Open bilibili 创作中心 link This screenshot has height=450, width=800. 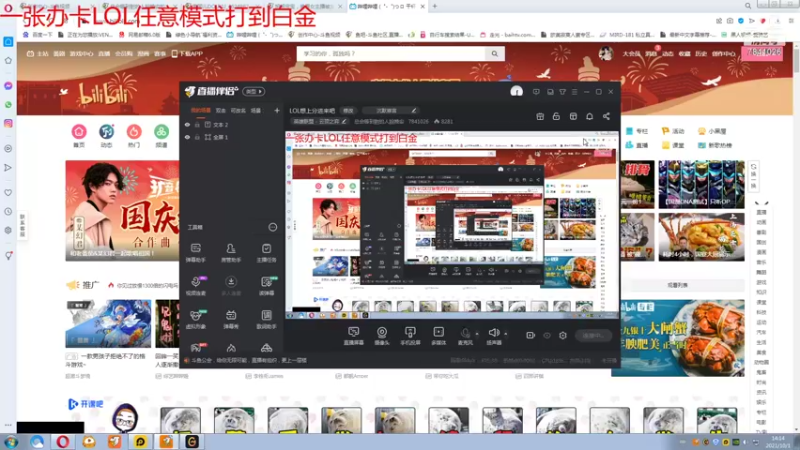coord(724,54)
